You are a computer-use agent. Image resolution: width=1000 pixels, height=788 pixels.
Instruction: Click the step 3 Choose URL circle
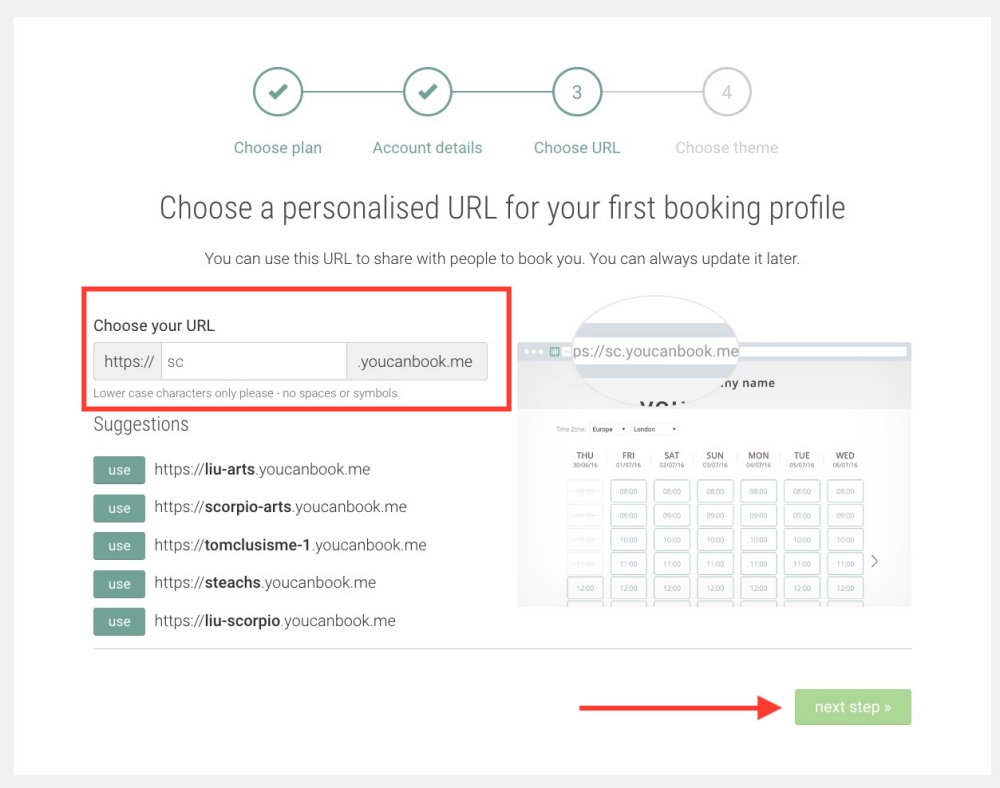pos(577,92)
